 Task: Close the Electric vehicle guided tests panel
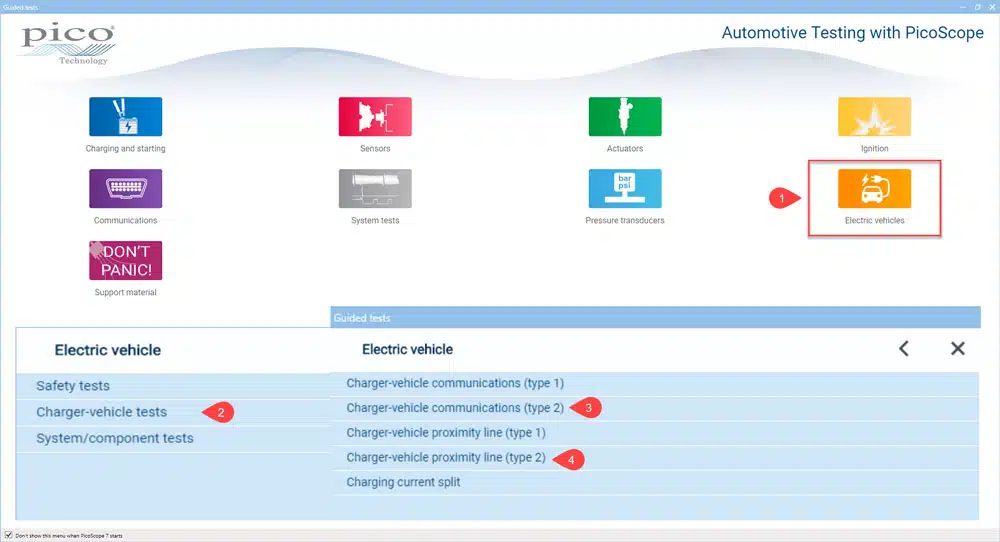point(957,348)
